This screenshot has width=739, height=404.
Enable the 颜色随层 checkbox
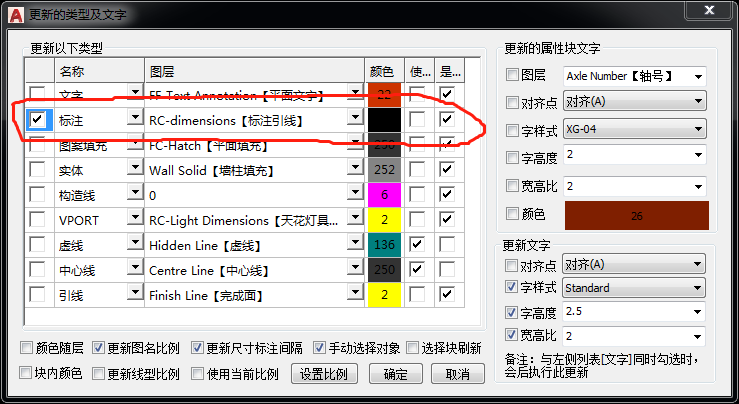click(x=27, y=348)
